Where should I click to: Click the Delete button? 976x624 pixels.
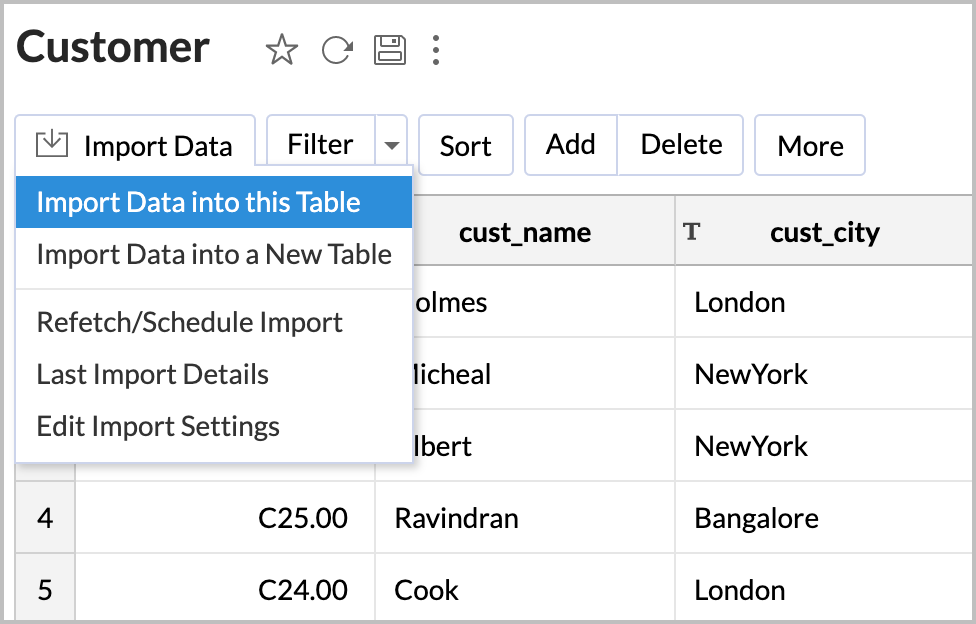click(x=681, y=145)
